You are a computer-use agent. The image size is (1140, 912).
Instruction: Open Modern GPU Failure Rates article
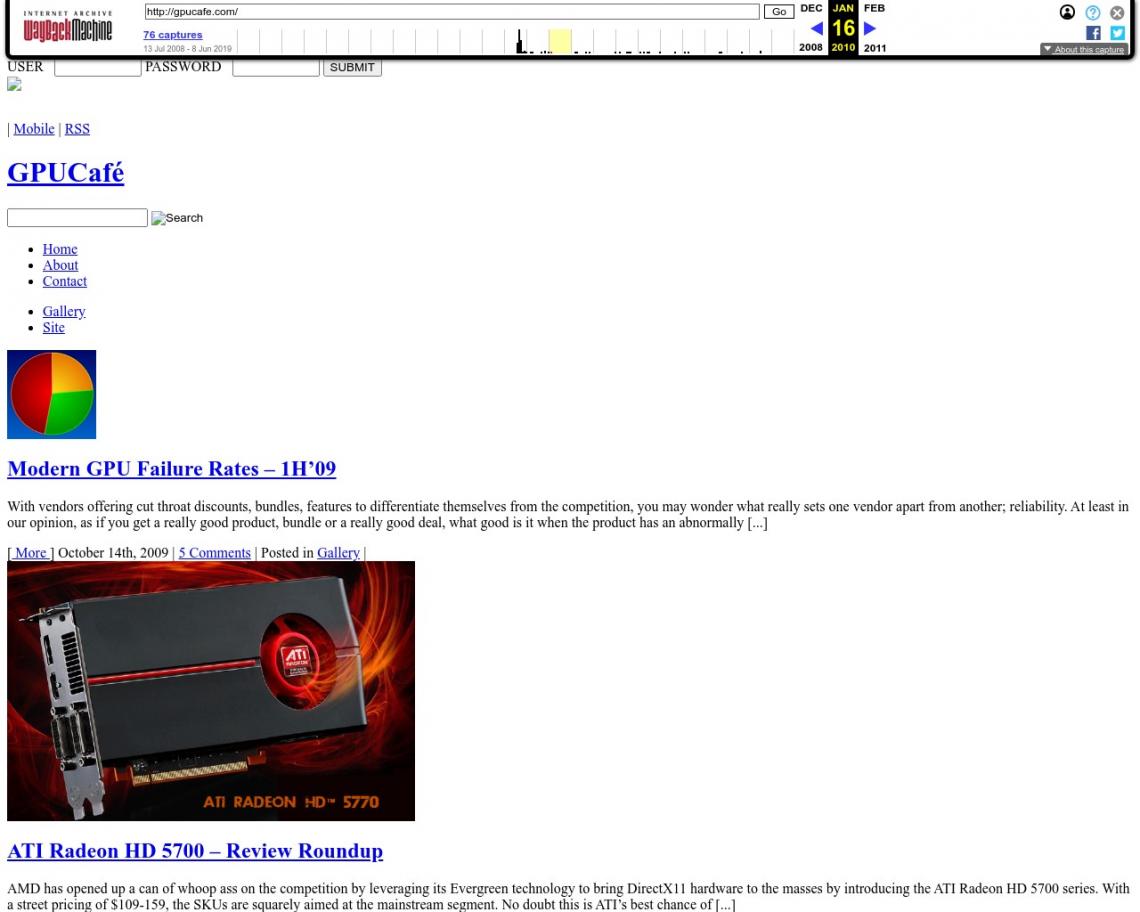[x=172, y=468]
